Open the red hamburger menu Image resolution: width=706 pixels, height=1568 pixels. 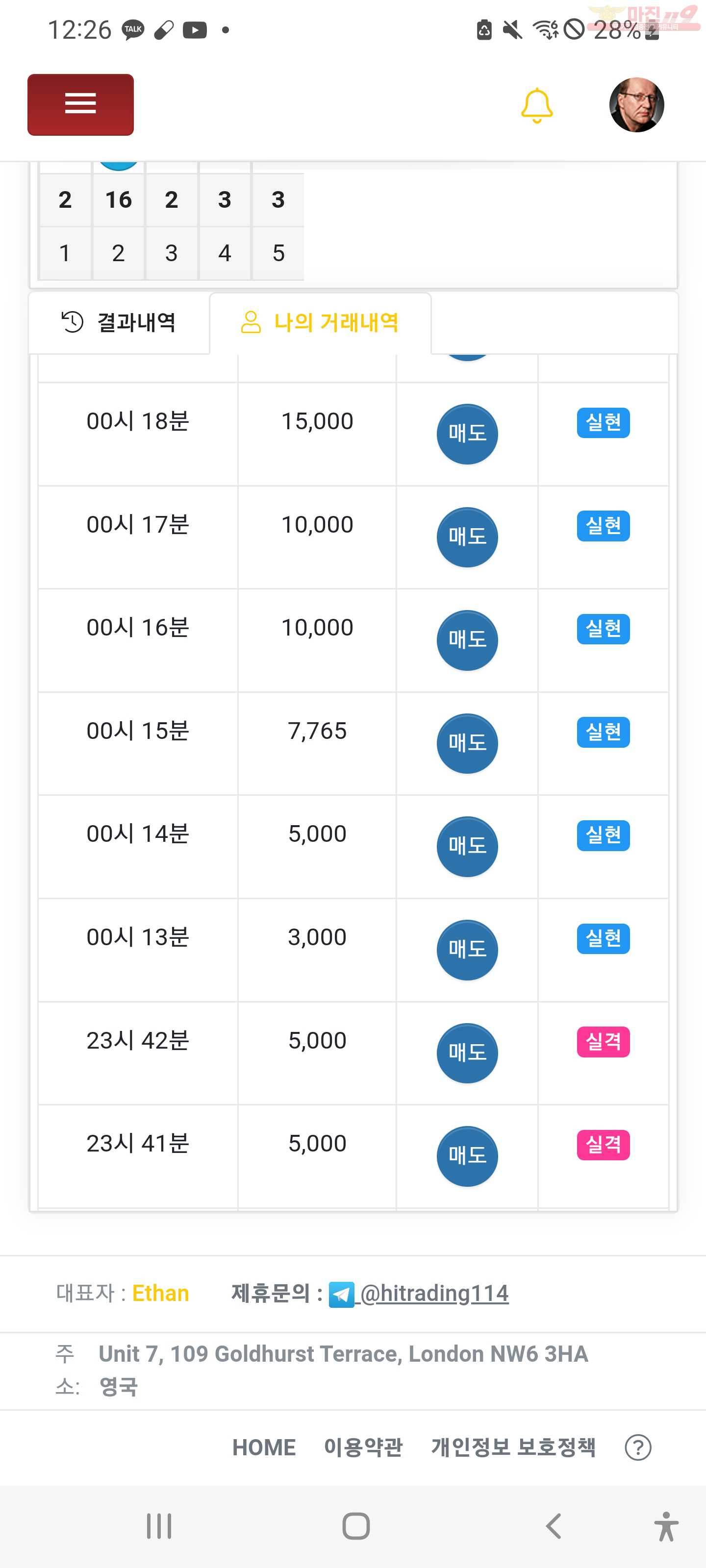[x=80, y=105]
